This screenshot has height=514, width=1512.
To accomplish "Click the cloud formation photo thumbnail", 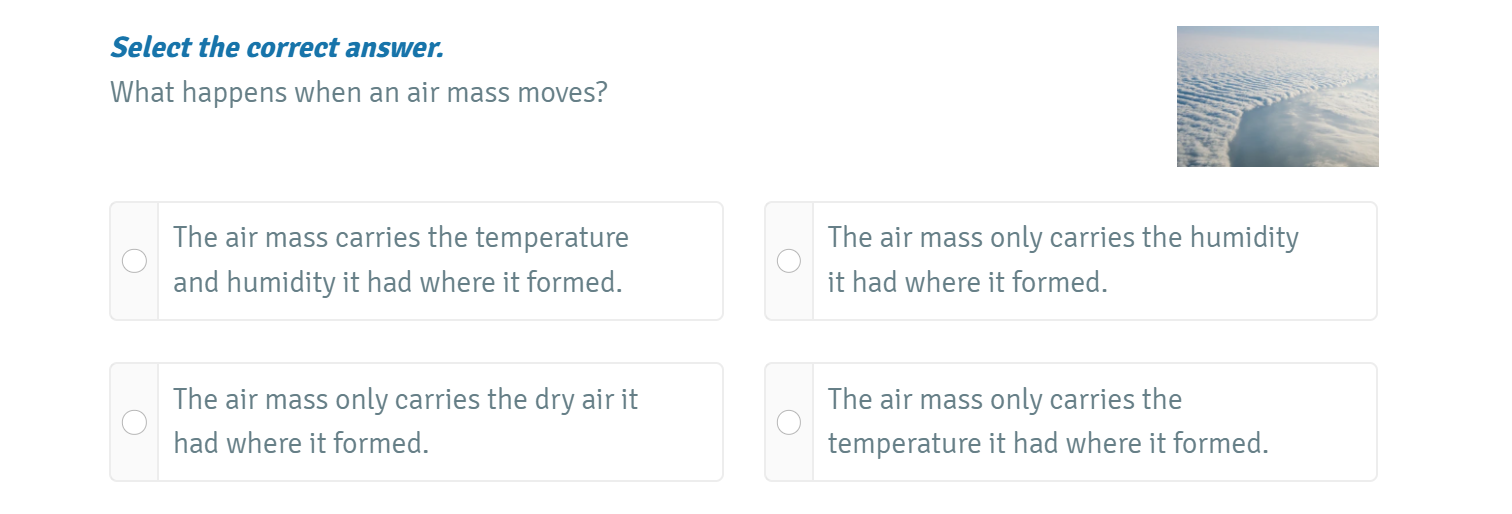I will tap(1277, 96).
